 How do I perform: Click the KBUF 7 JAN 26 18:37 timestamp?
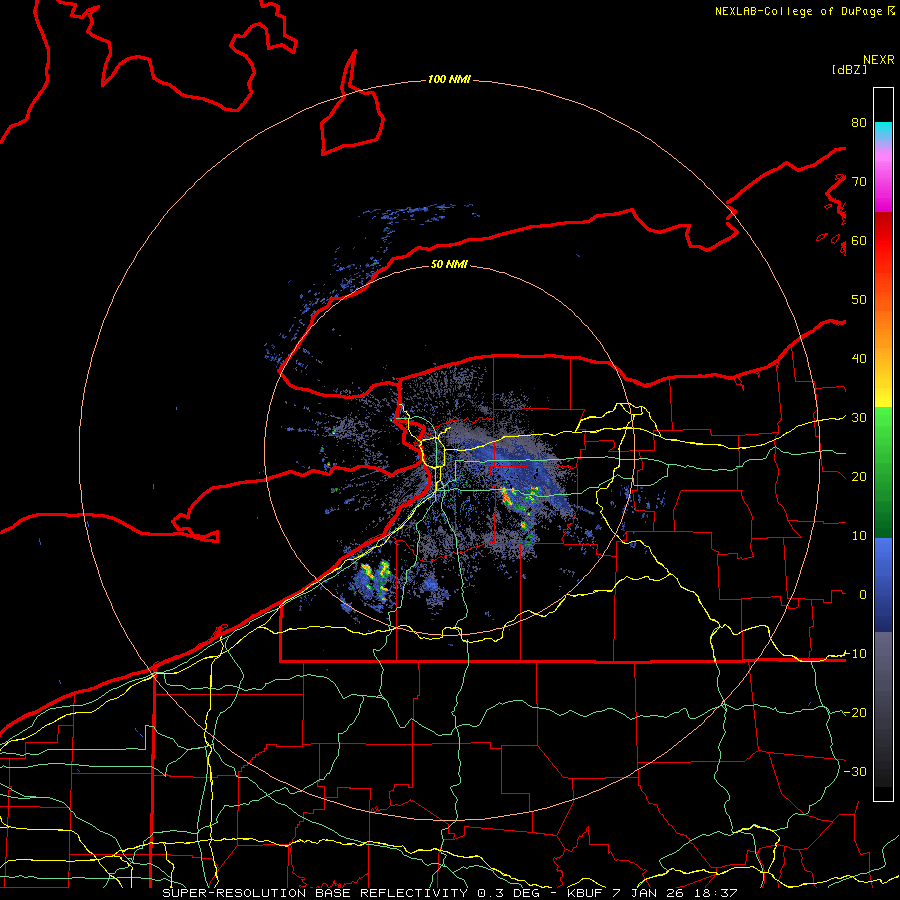tap(652, 893)
